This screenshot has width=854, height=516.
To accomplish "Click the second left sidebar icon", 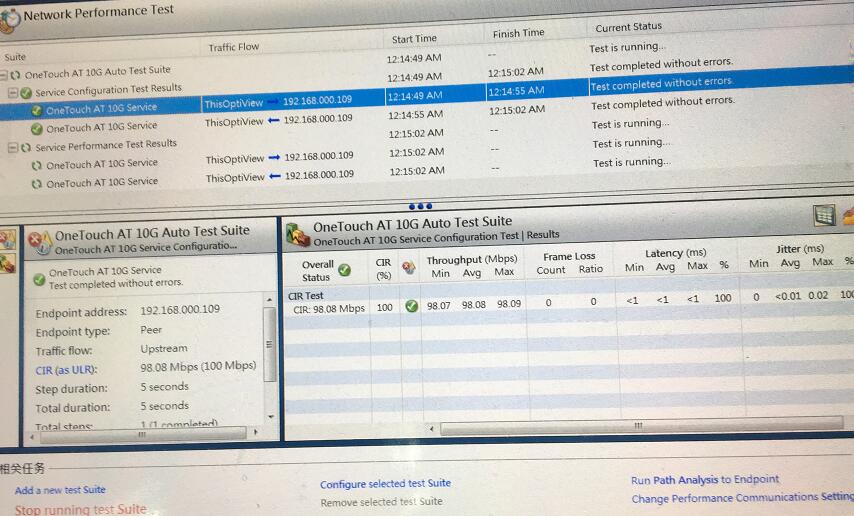I will pyautogui.click(x=8, y=263).
